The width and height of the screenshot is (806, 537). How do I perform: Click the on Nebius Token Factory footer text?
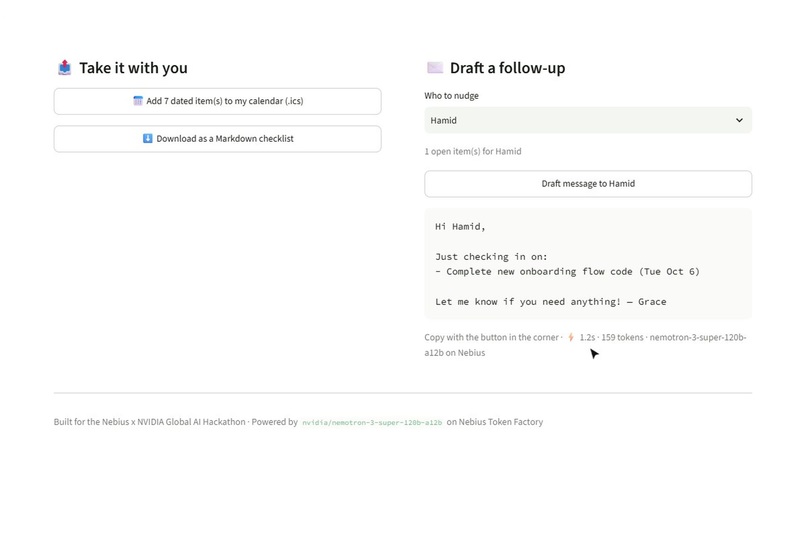(494, 422)
